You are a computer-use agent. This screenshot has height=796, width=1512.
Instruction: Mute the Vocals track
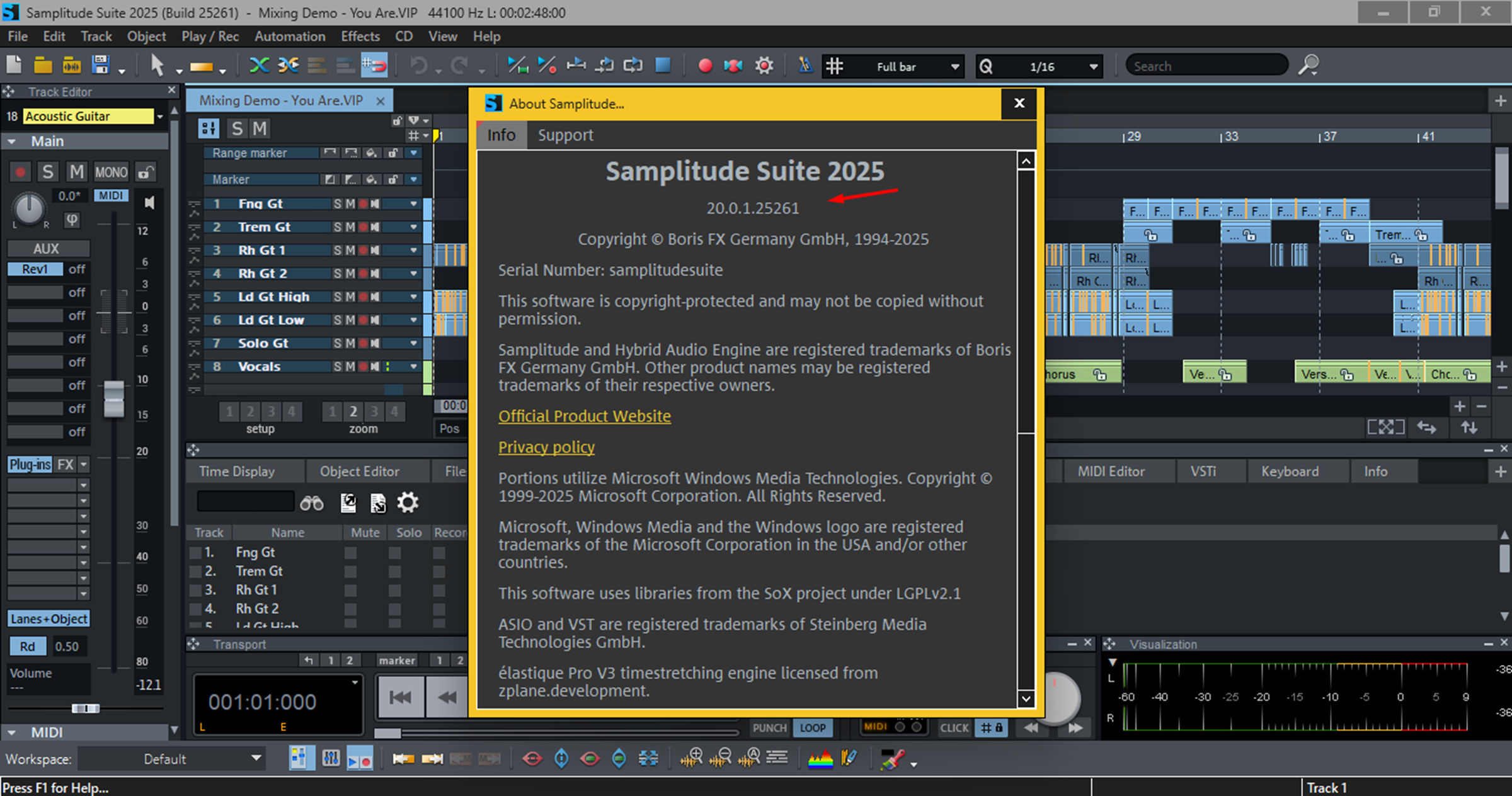[x=350, y=367]
